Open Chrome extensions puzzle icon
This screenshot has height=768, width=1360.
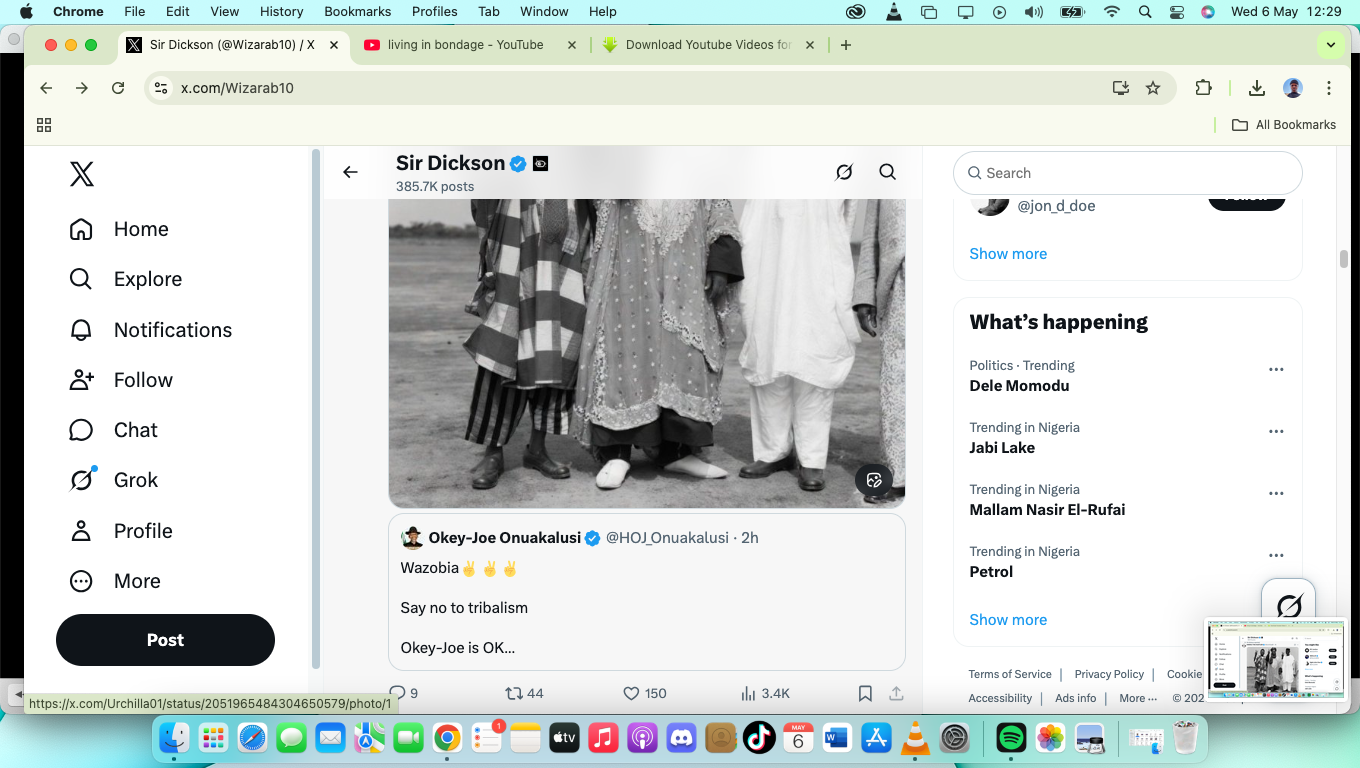[x=1204, y=88]
